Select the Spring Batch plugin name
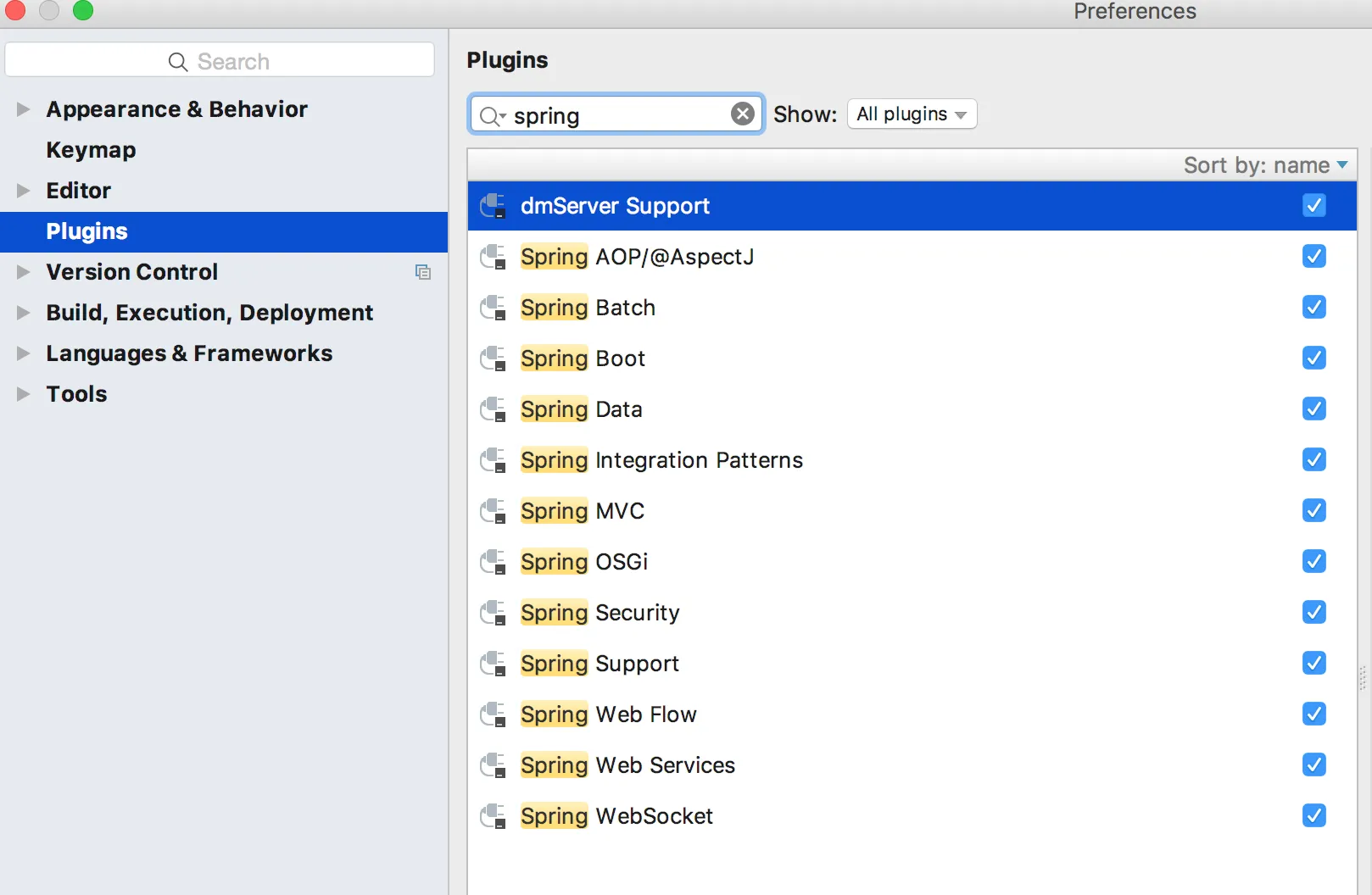Viewport: 1372px width, 895px height. [588, 308]
